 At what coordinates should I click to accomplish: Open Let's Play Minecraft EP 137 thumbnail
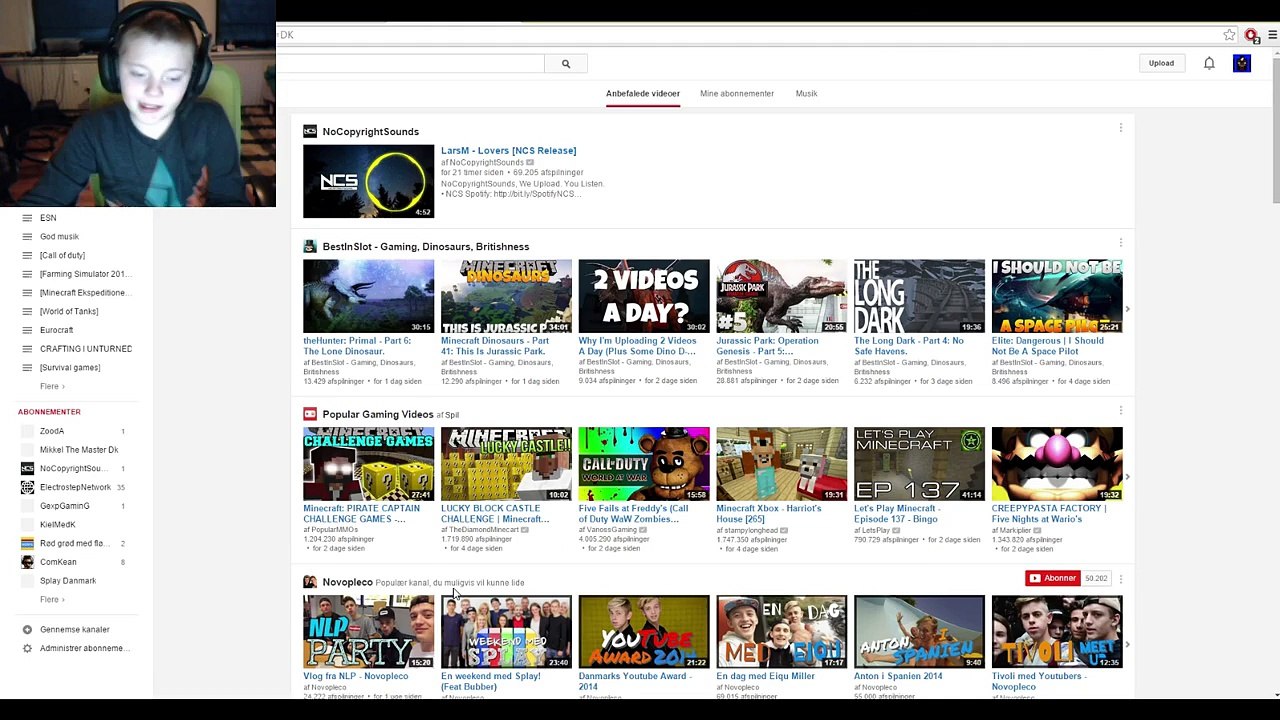pyautogui.click(x=919, y=464)
